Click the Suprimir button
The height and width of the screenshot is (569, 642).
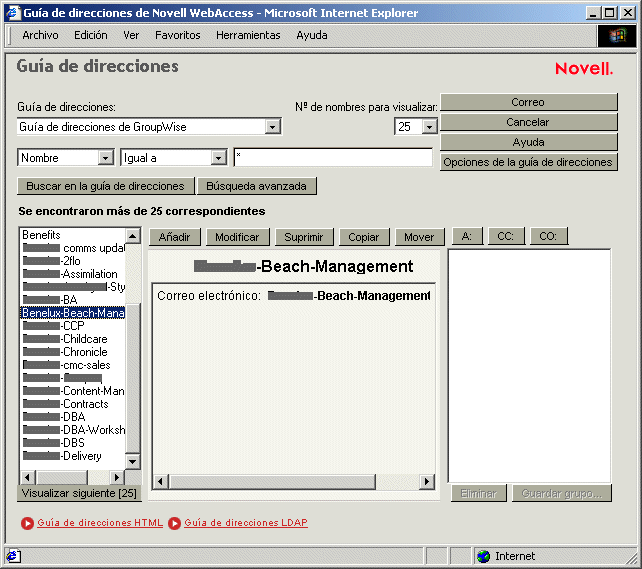click(304, 237)
